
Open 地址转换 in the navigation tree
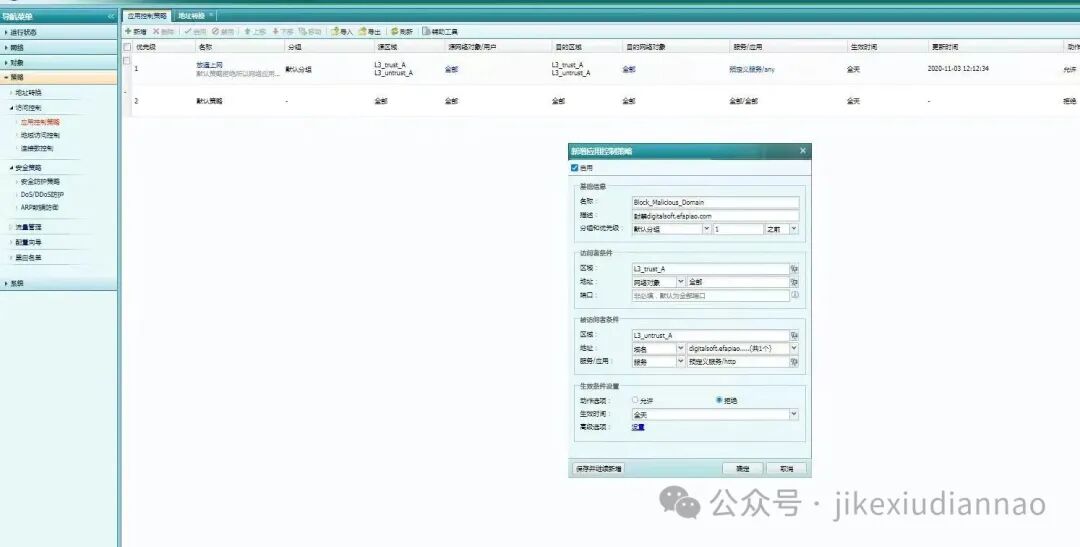28,92
